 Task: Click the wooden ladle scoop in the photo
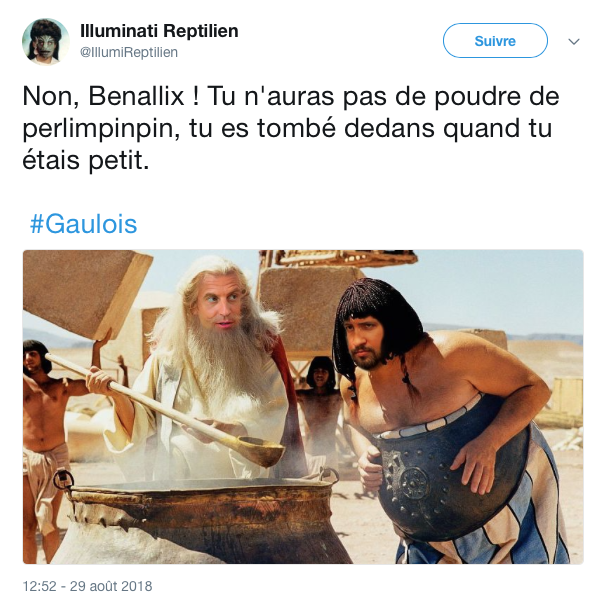[x=259, y=450]
